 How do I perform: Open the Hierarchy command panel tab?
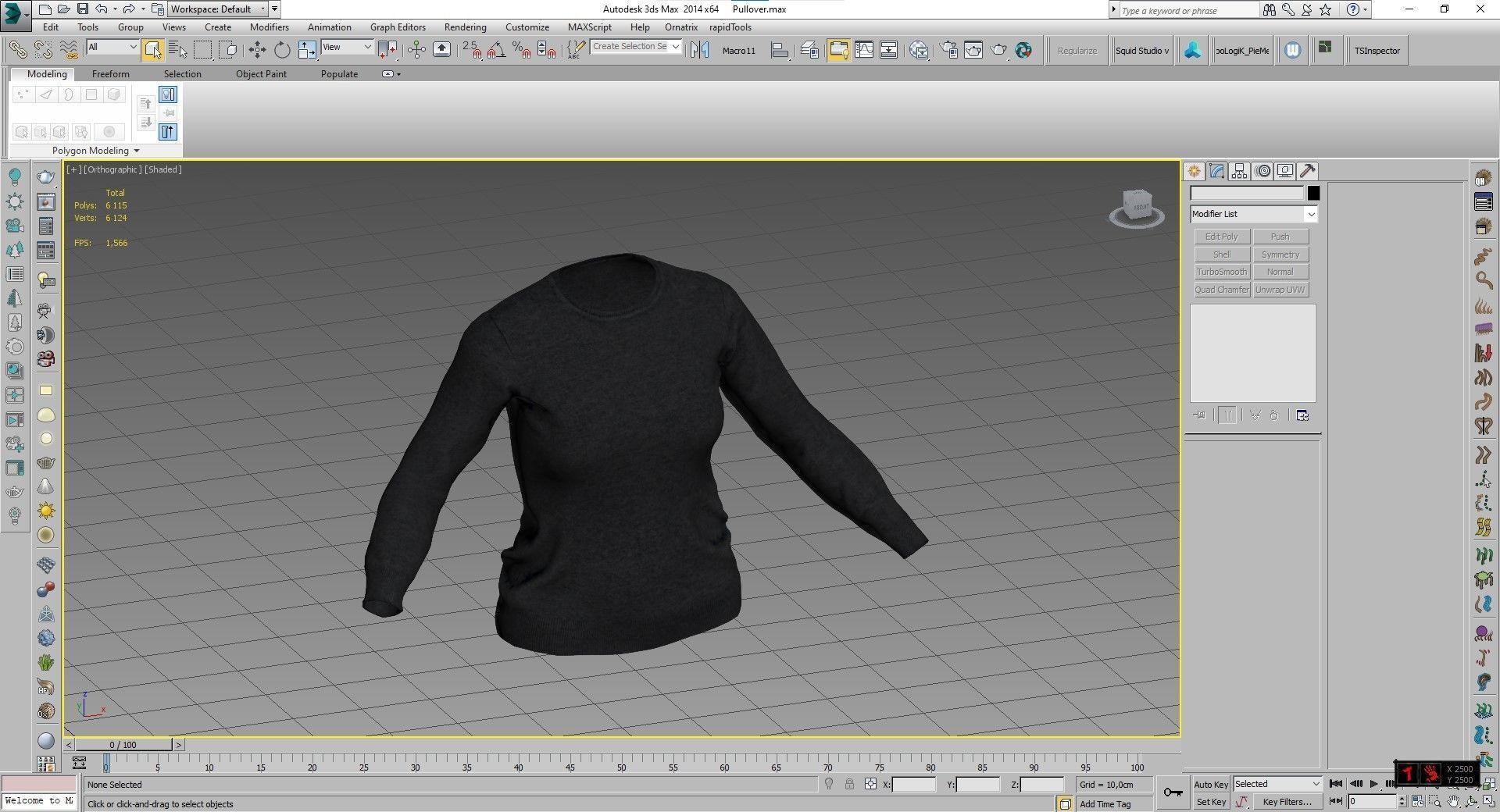point(1239,171)
